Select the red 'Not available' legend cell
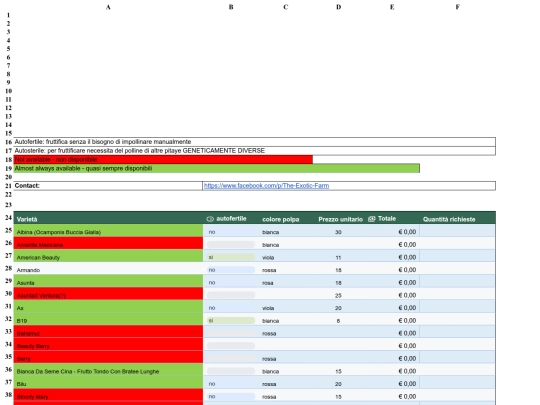 163,159
